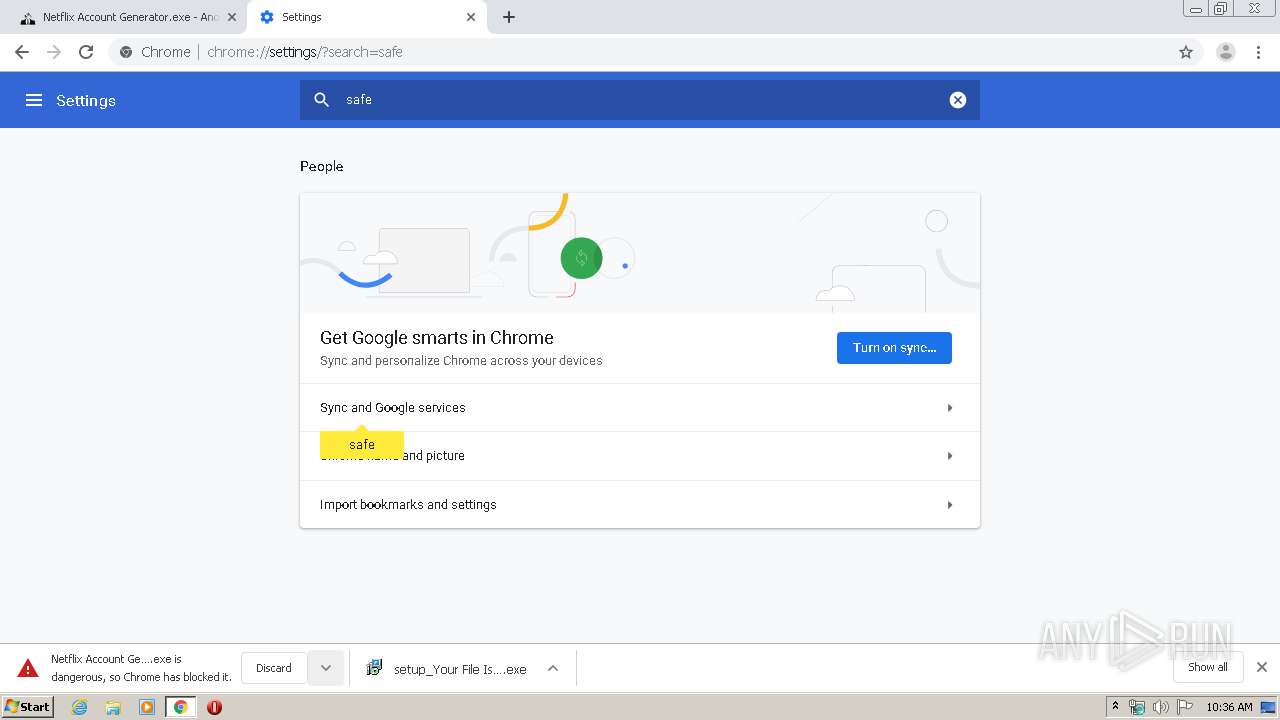The image size is (1280, 720).
Task: Reload the current page
Action: (x=86, y=52)
